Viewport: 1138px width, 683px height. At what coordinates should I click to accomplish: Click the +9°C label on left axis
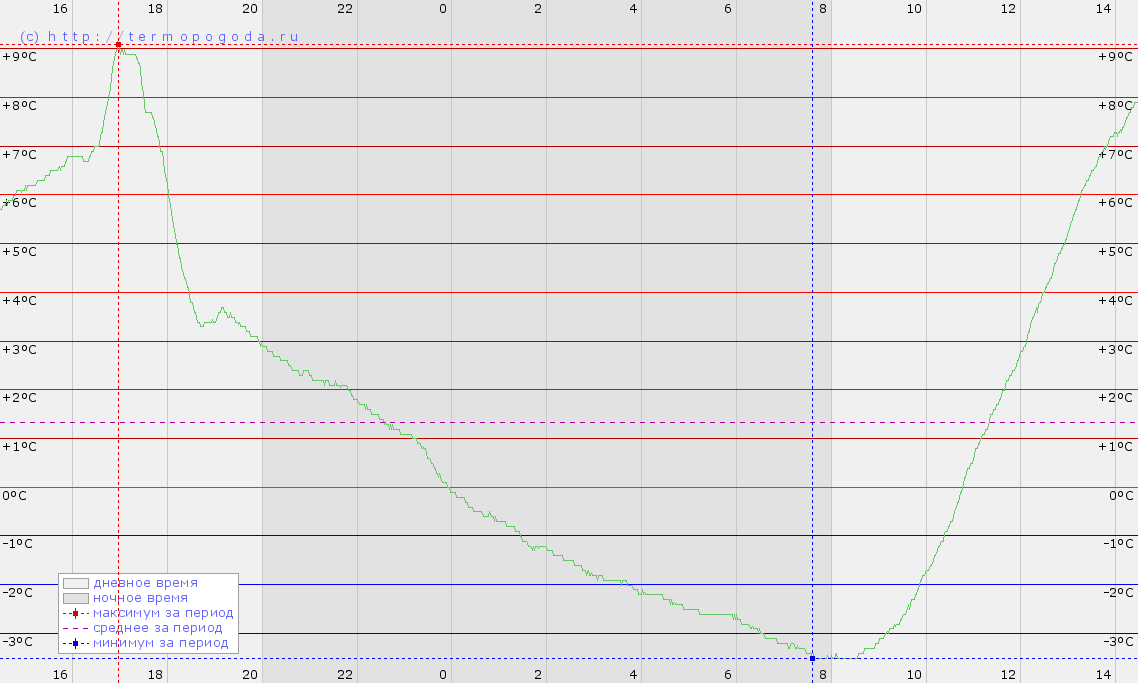coord(20,57)
